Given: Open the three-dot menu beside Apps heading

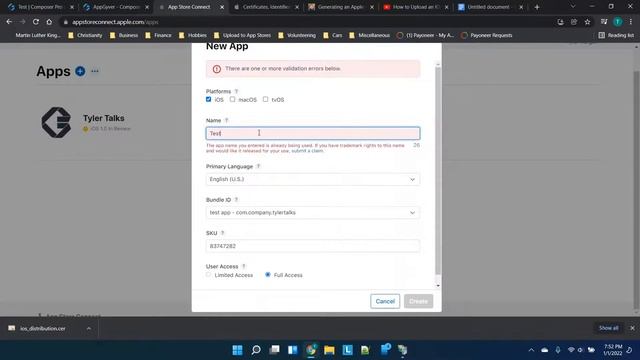Looking at the screenshot, I should 95,71.
